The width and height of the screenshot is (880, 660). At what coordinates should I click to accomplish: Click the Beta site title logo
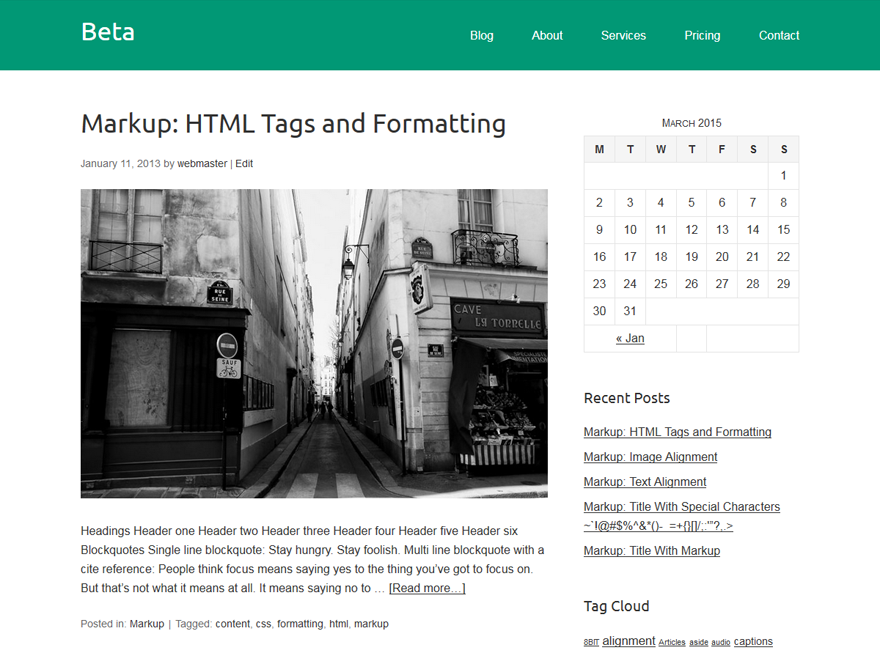click(x=107, y=31)
